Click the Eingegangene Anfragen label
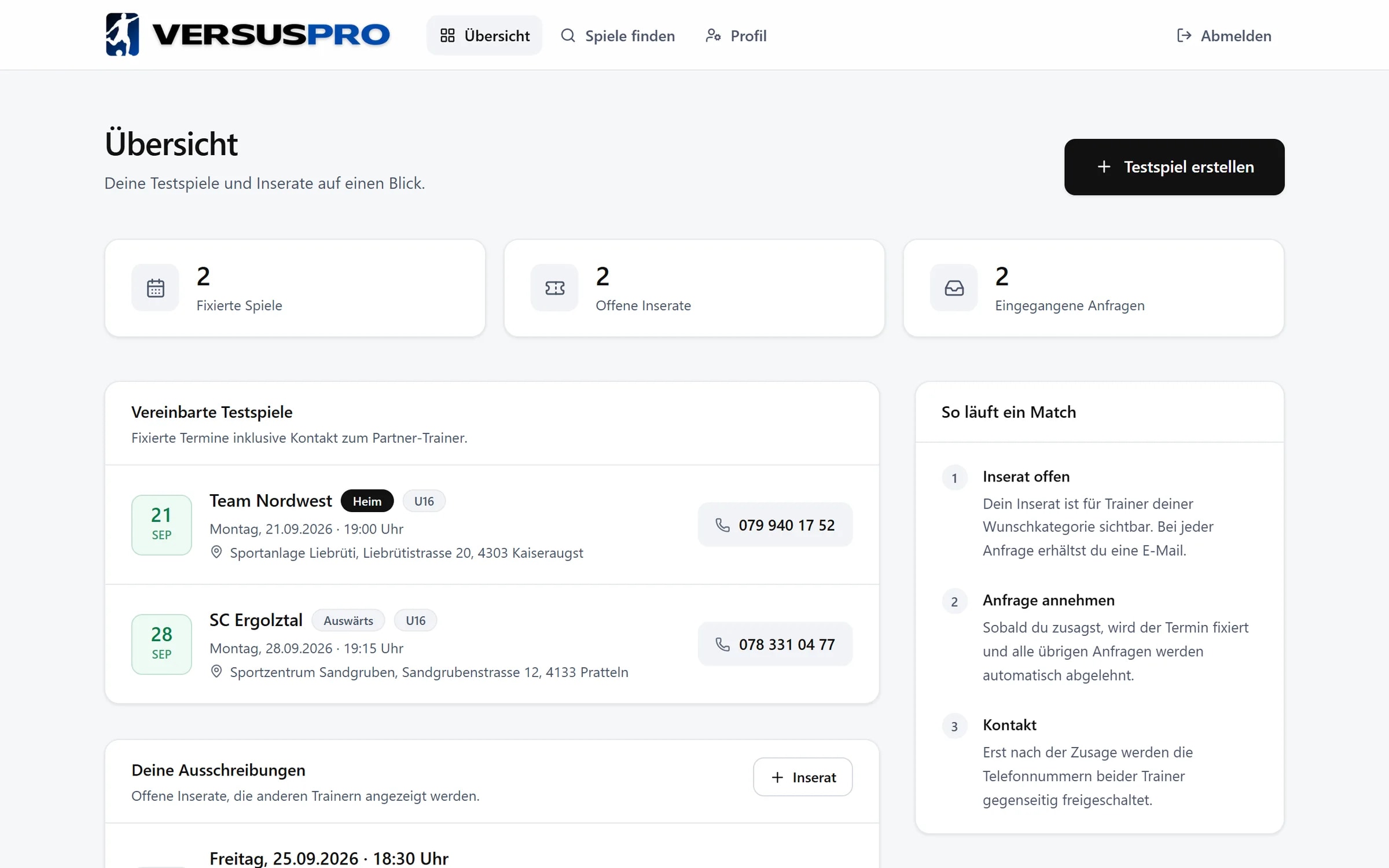The image size is (1389, 868). pos(1070,306)
